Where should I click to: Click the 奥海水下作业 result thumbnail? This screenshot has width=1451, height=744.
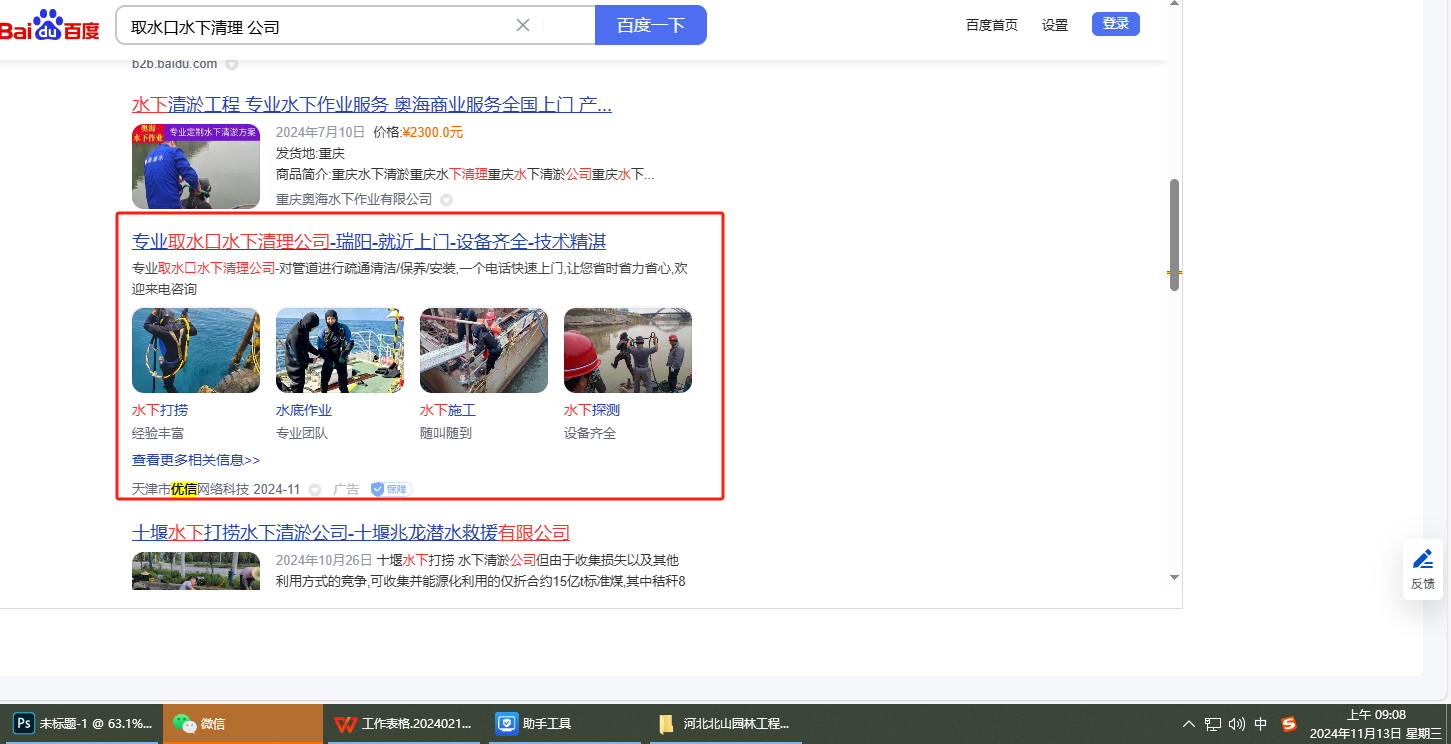coord(196,166)
